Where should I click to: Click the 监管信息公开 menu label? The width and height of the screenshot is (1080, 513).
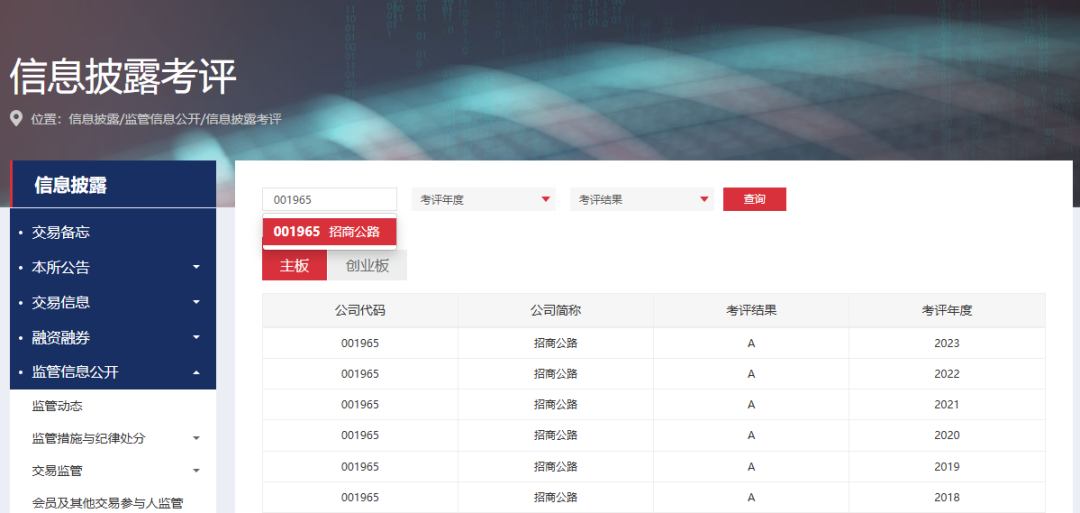click(75, 373)
